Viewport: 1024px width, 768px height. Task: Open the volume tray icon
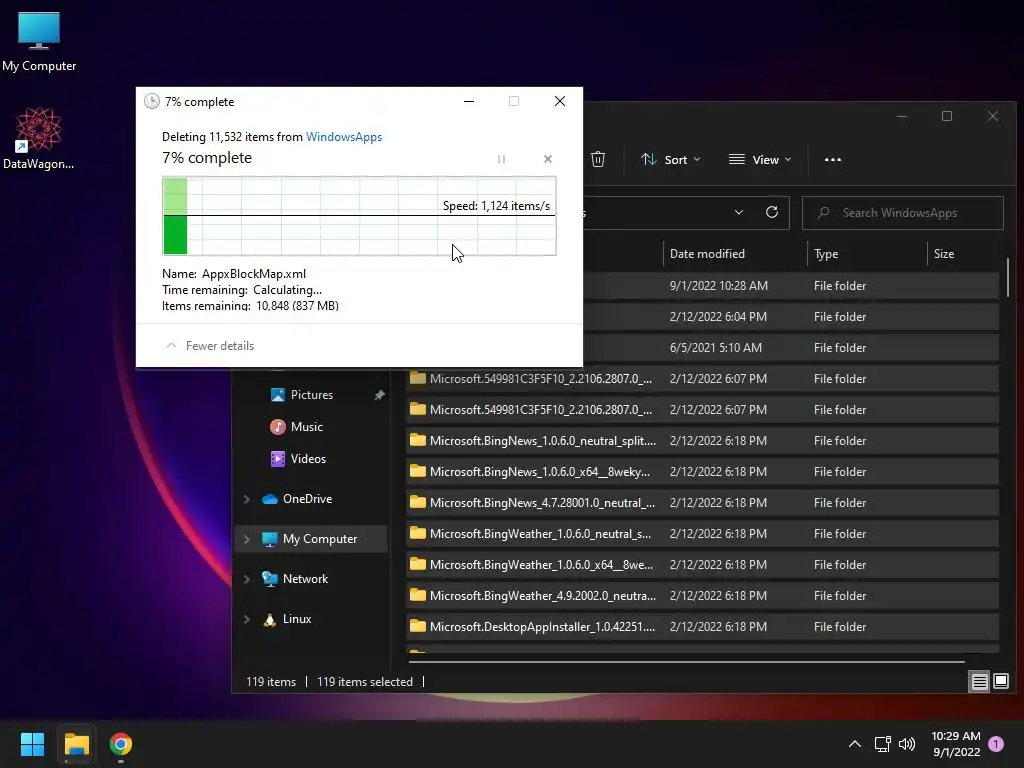click(907, 744)
